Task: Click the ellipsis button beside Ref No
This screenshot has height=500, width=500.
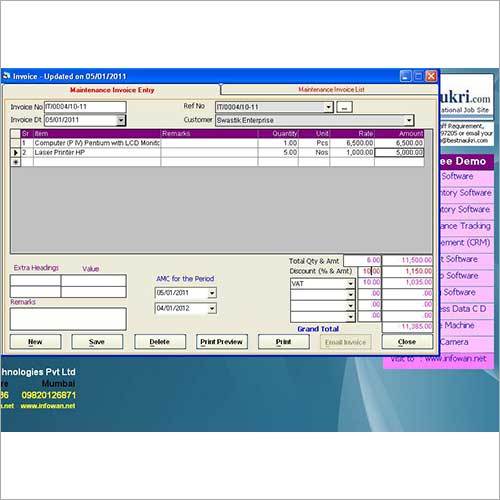Action: tap(344, 107)
